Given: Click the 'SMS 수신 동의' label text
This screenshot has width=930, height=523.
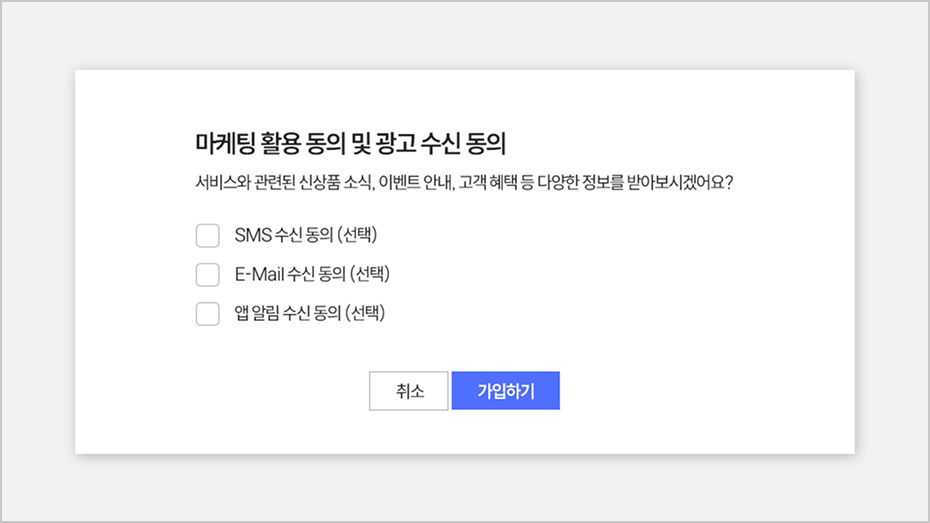Looking at the screenshot, I should click(x=284, y=236).
